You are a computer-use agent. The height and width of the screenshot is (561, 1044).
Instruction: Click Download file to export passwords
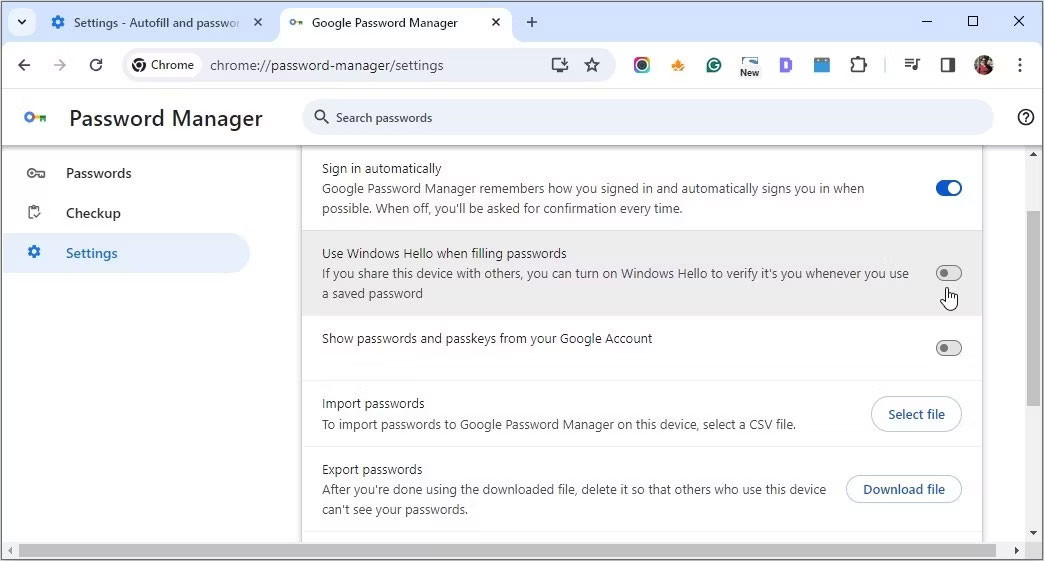[904, 489]
